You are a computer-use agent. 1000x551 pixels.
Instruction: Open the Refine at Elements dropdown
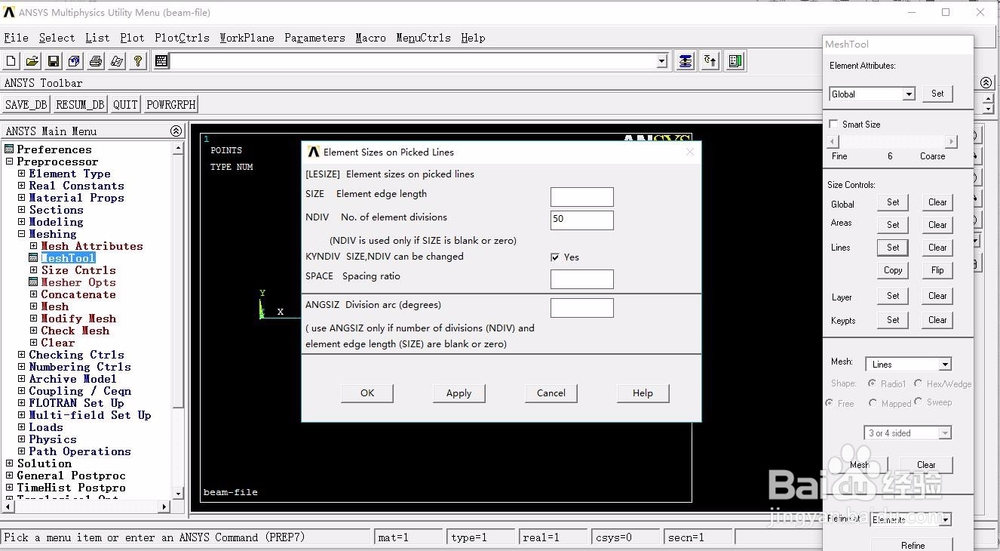coord(945,520)
